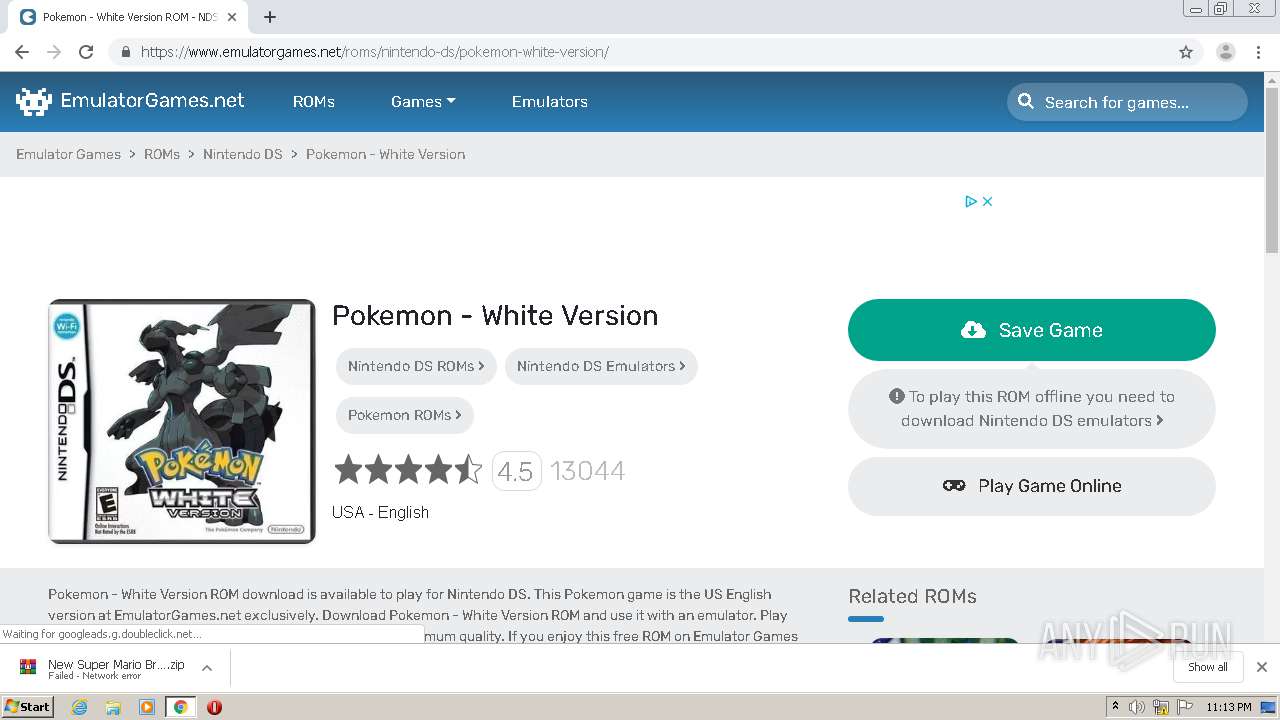Click the star rating row

click(408, 470)
